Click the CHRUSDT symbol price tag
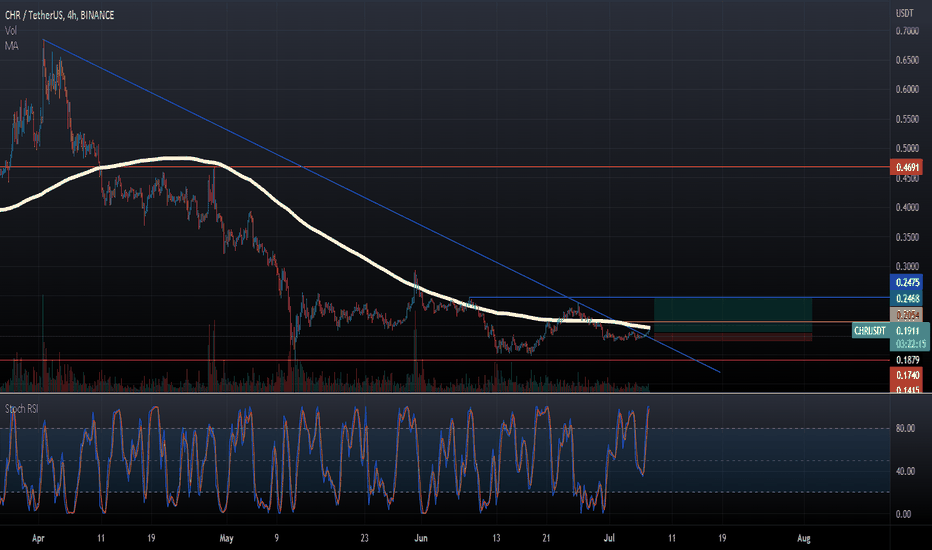The height and width of the screenshot is (550, 932). click(870, 331)
